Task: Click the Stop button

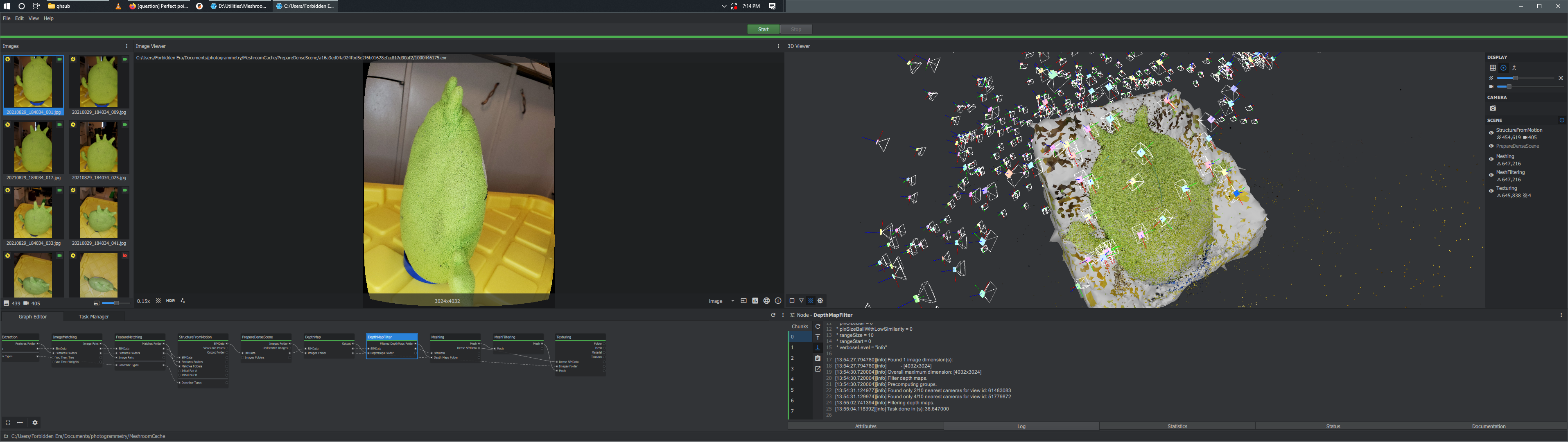Action: point(796,29)
